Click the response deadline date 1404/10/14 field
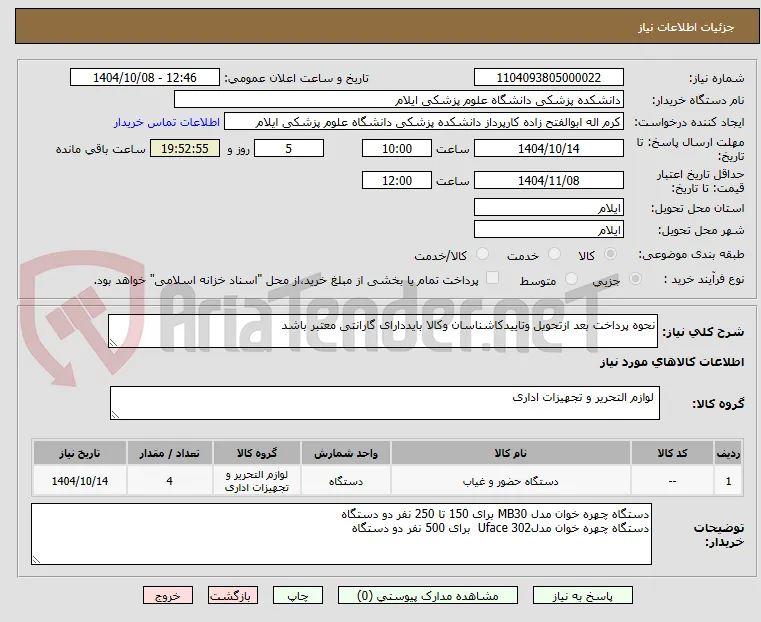The image size is (761, 622). tap(548, 148)
